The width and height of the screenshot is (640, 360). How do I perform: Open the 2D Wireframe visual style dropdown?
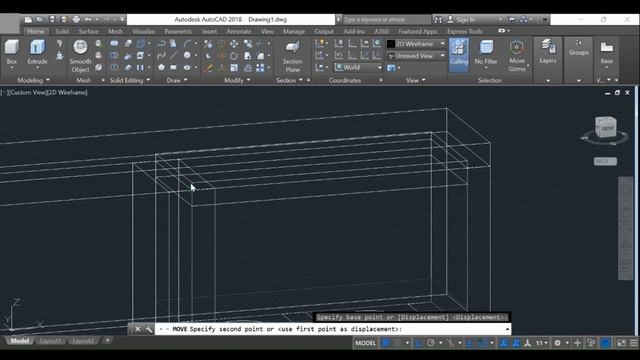tap(416, 44)
